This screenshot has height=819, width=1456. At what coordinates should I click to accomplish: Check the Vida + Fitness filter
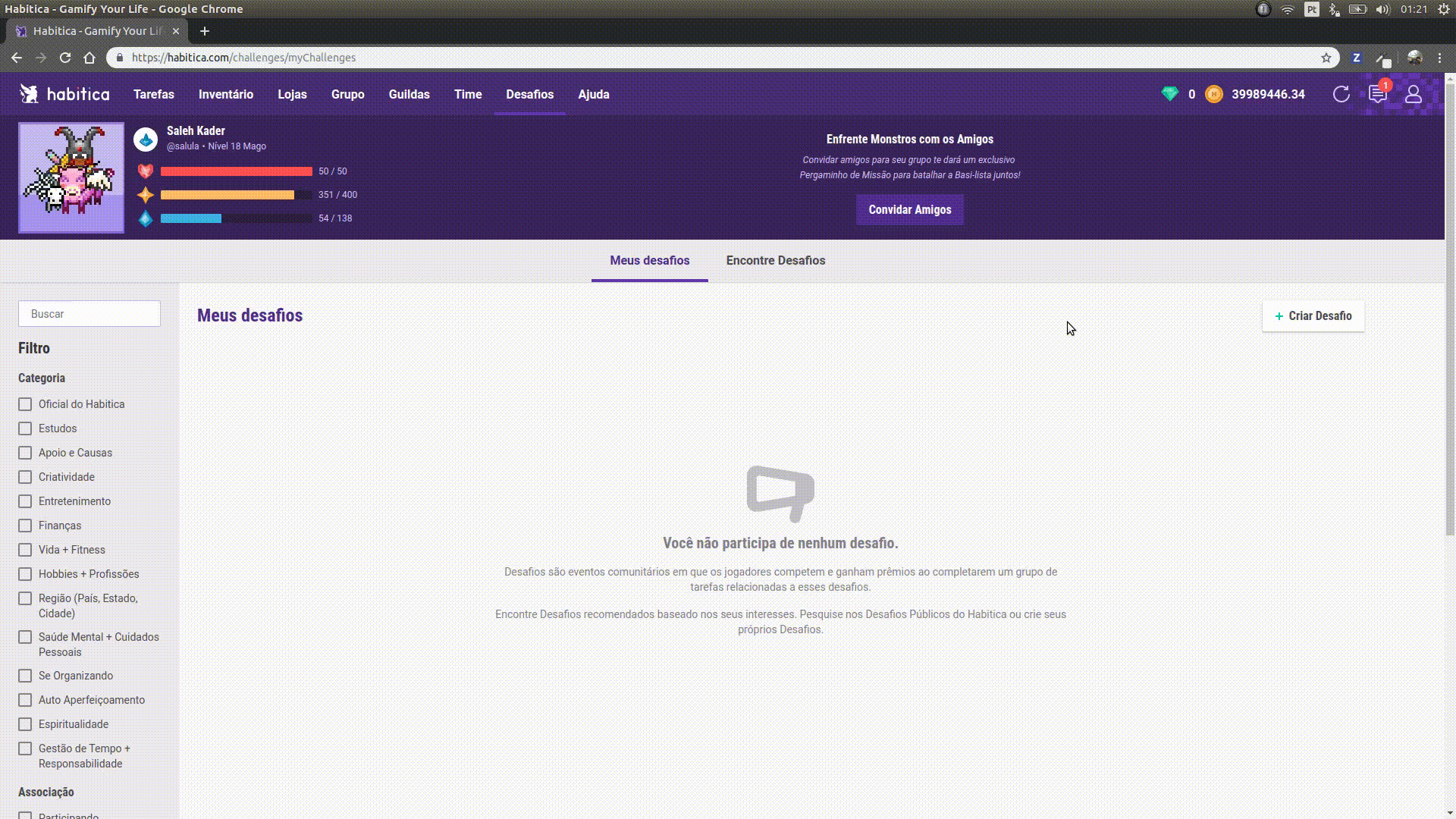pos(25,550)
